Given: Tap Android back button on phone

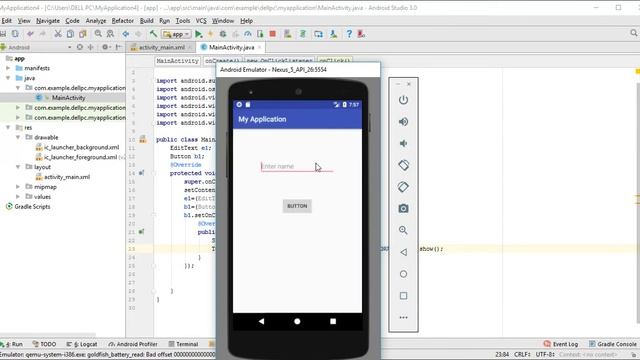Looking at the screenshot, I should tap(261, 321).
